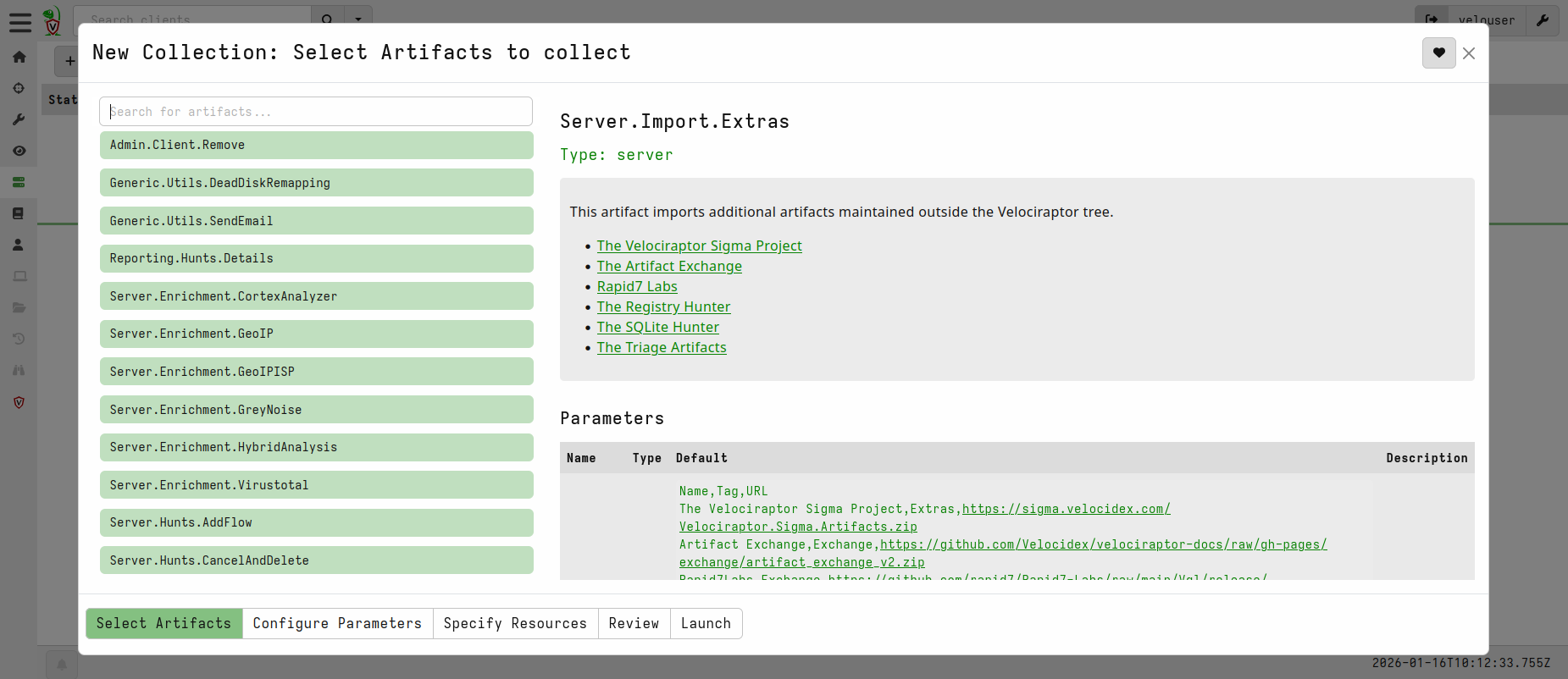The width and height of the screenshot is (1568, 679).
Task: Expand the client search dropdown caret
Action: [358, 19]
